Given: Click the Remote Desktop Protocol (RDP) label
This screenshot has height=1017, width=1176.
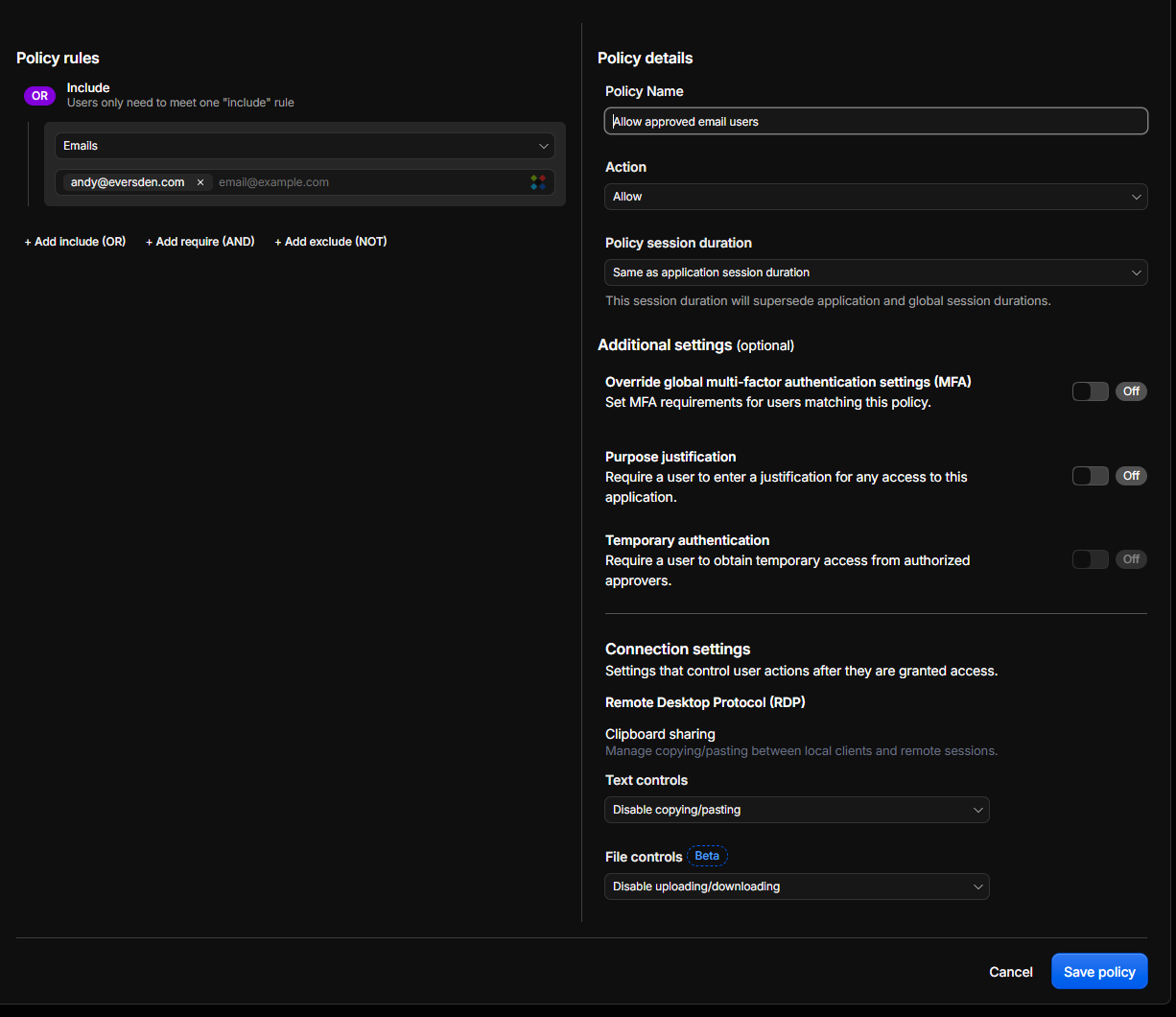Looking at the screenshot, I should [x=705, y=702].
